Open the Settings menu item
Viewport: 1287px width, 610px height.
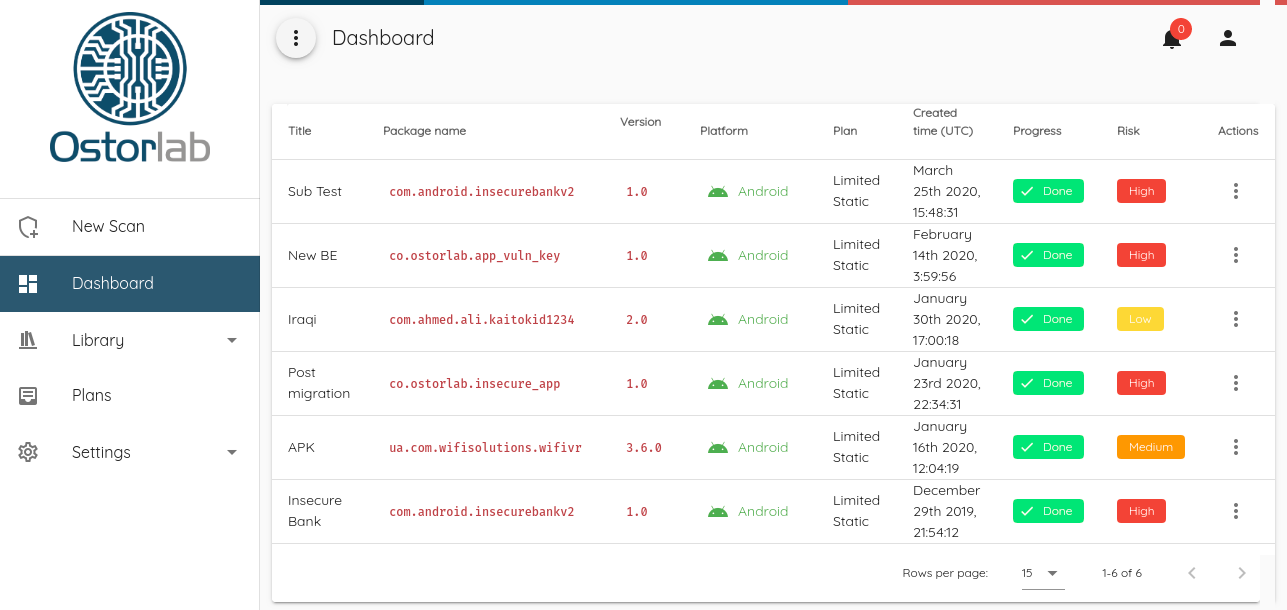pos(130,452)
